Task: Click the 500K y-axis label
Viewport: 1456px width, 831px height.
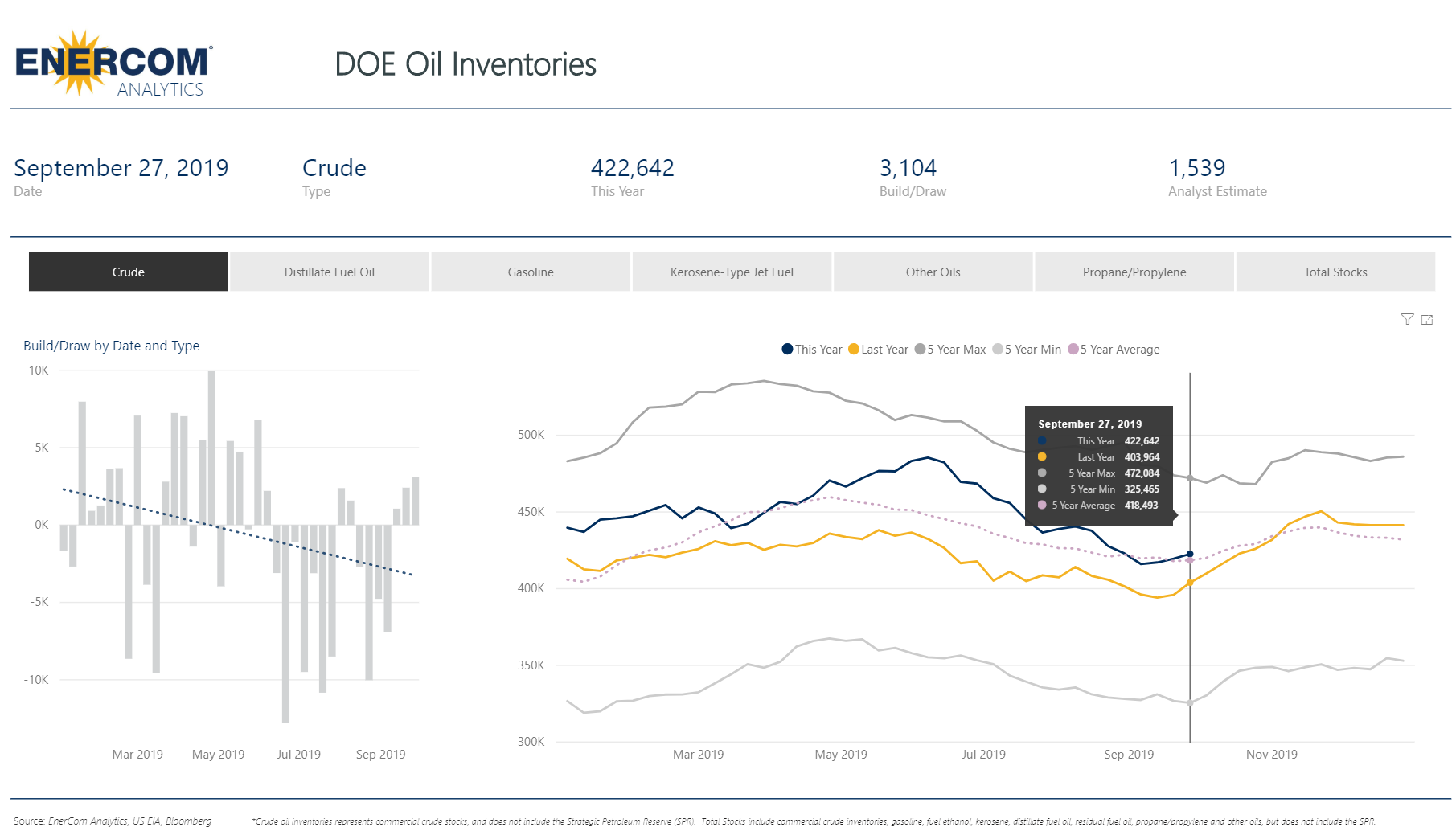Action: pos(531,435)
